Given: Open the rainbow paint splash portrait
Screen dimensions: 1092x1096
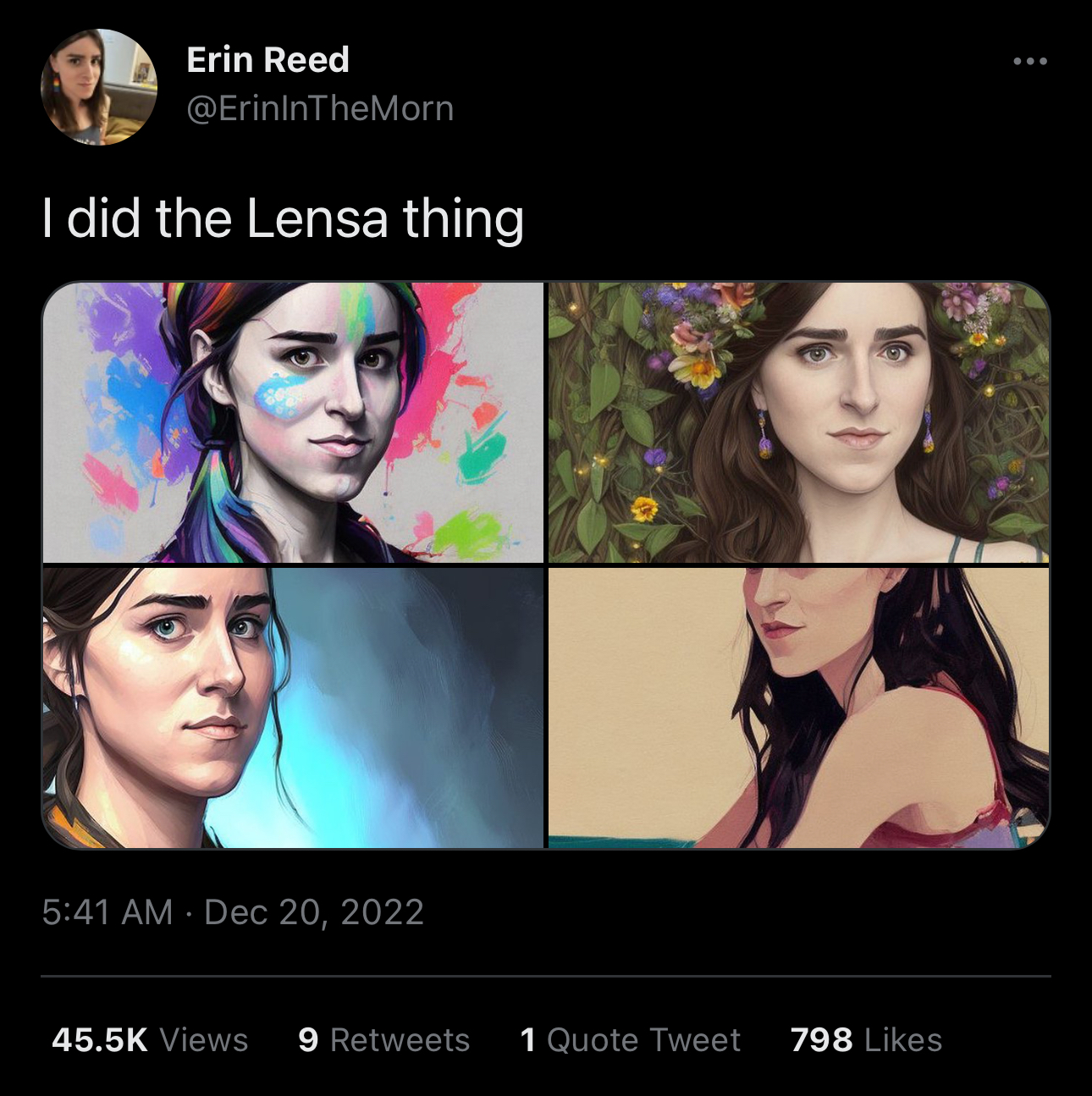Looking at the screenshot, I should [x=293, y=422].
